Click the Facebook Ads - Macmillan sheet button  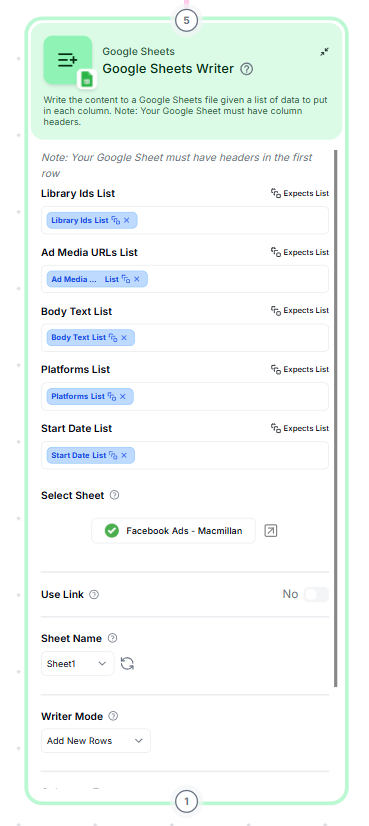(173, 530)
